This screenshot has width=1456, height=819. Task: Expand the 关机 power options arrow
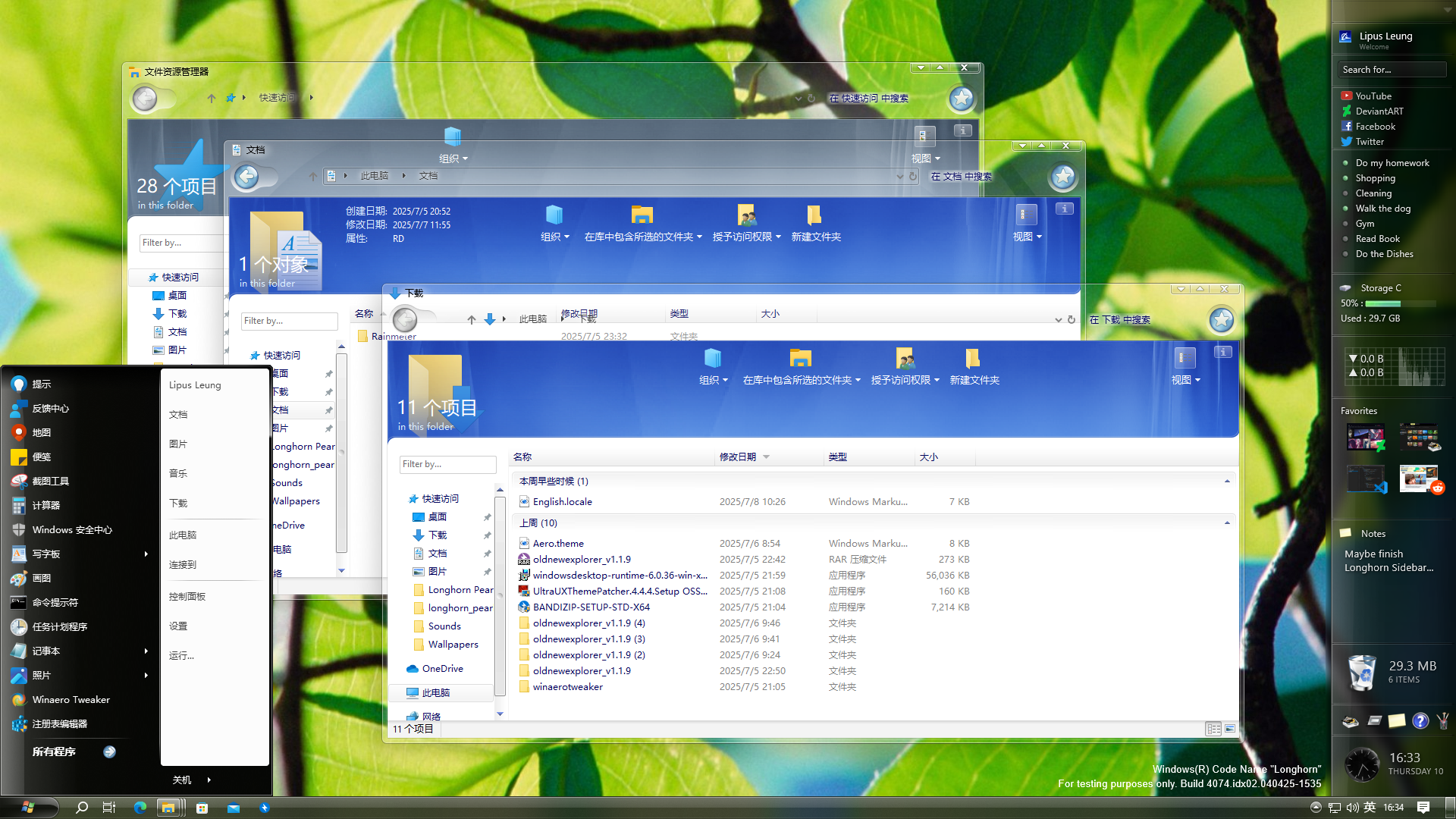click(209, 780)
